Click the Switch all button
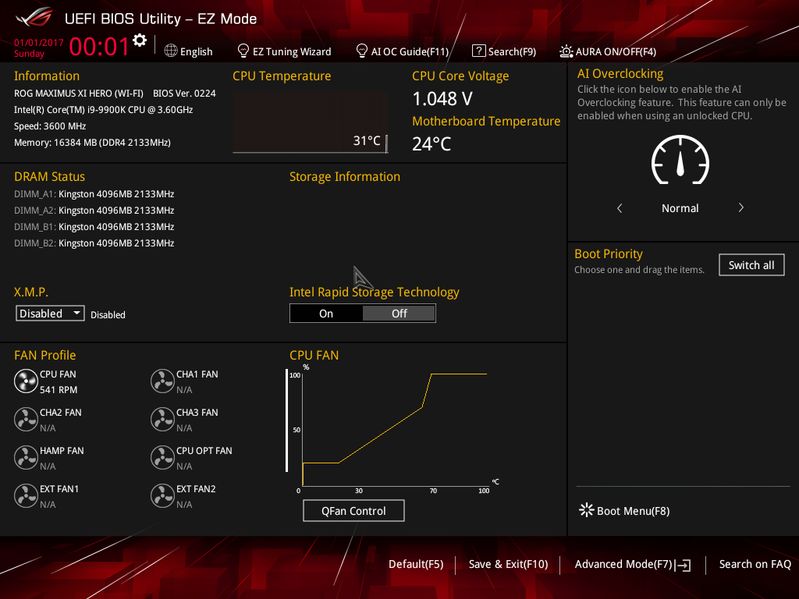Screen dimensions: 799x599 pyautogui.click(x=752, y=265)
